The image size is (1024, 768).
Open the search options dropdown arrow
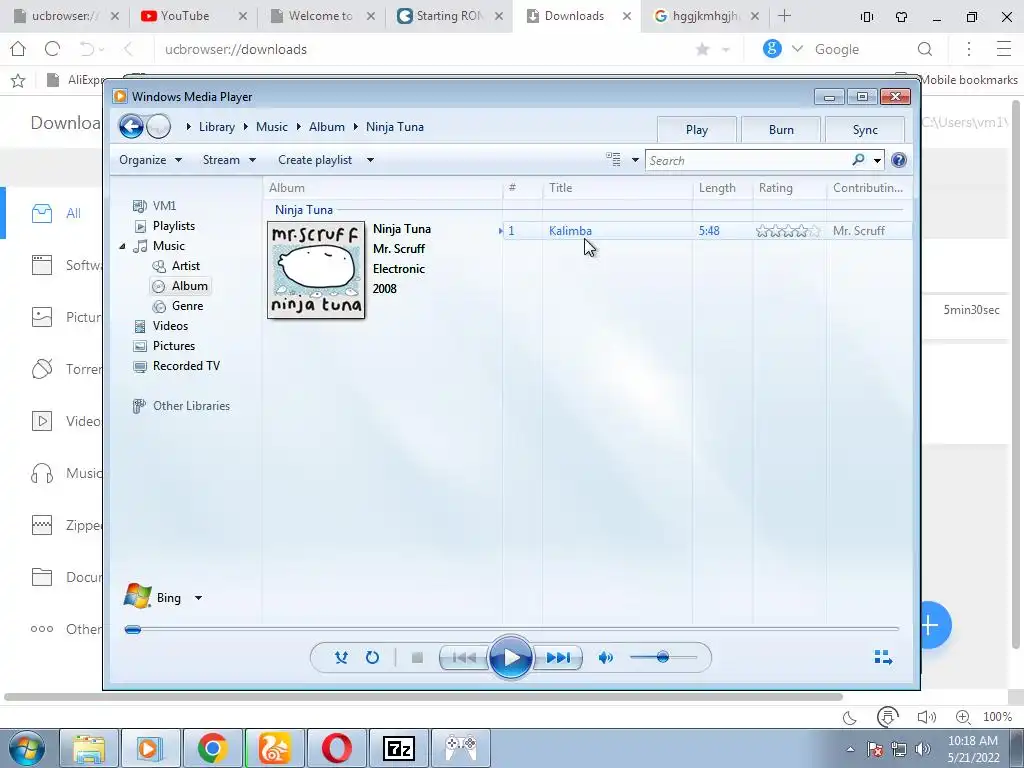click(x=877, y=160)
